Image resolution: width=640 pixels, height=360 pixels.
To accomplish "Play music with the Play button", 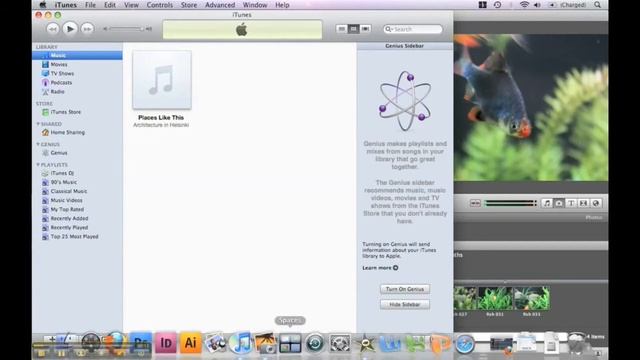I will 70,29.
